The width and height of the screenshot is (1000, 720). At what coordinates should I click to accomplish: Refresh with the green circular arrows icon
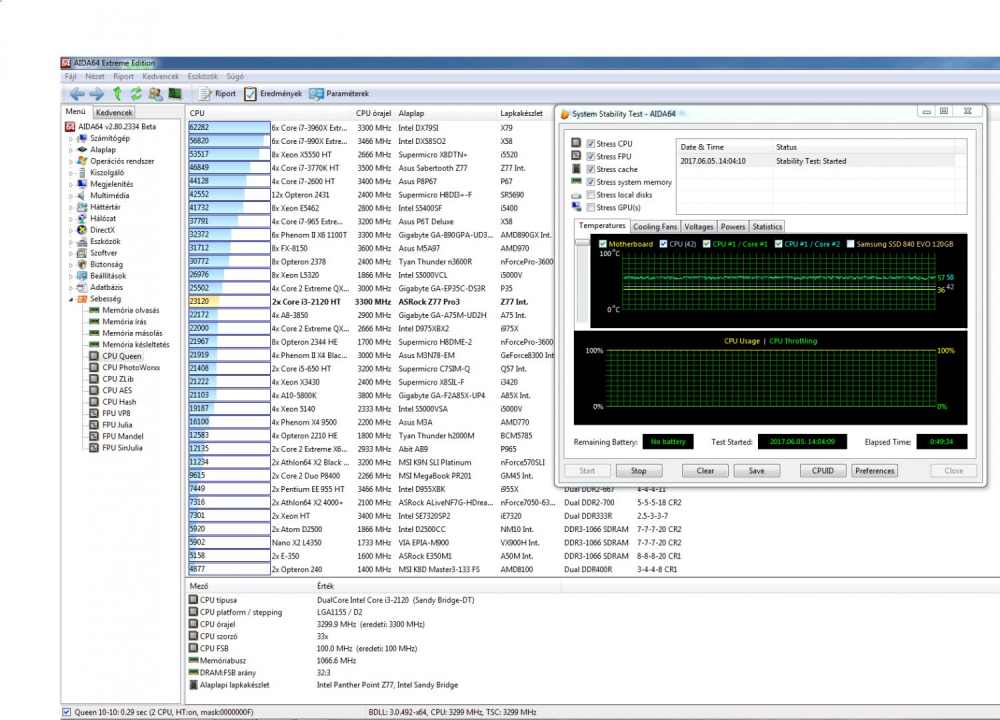point(136,94)
